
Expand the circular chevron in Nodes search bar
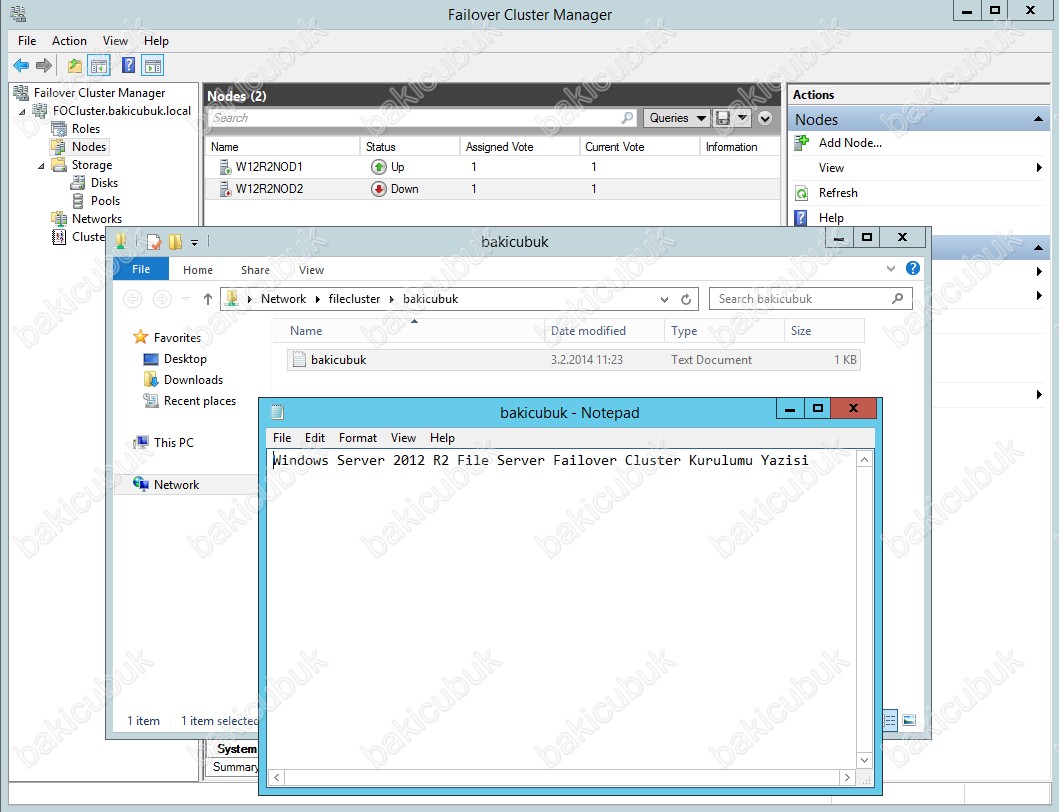[x=765, y=118]
